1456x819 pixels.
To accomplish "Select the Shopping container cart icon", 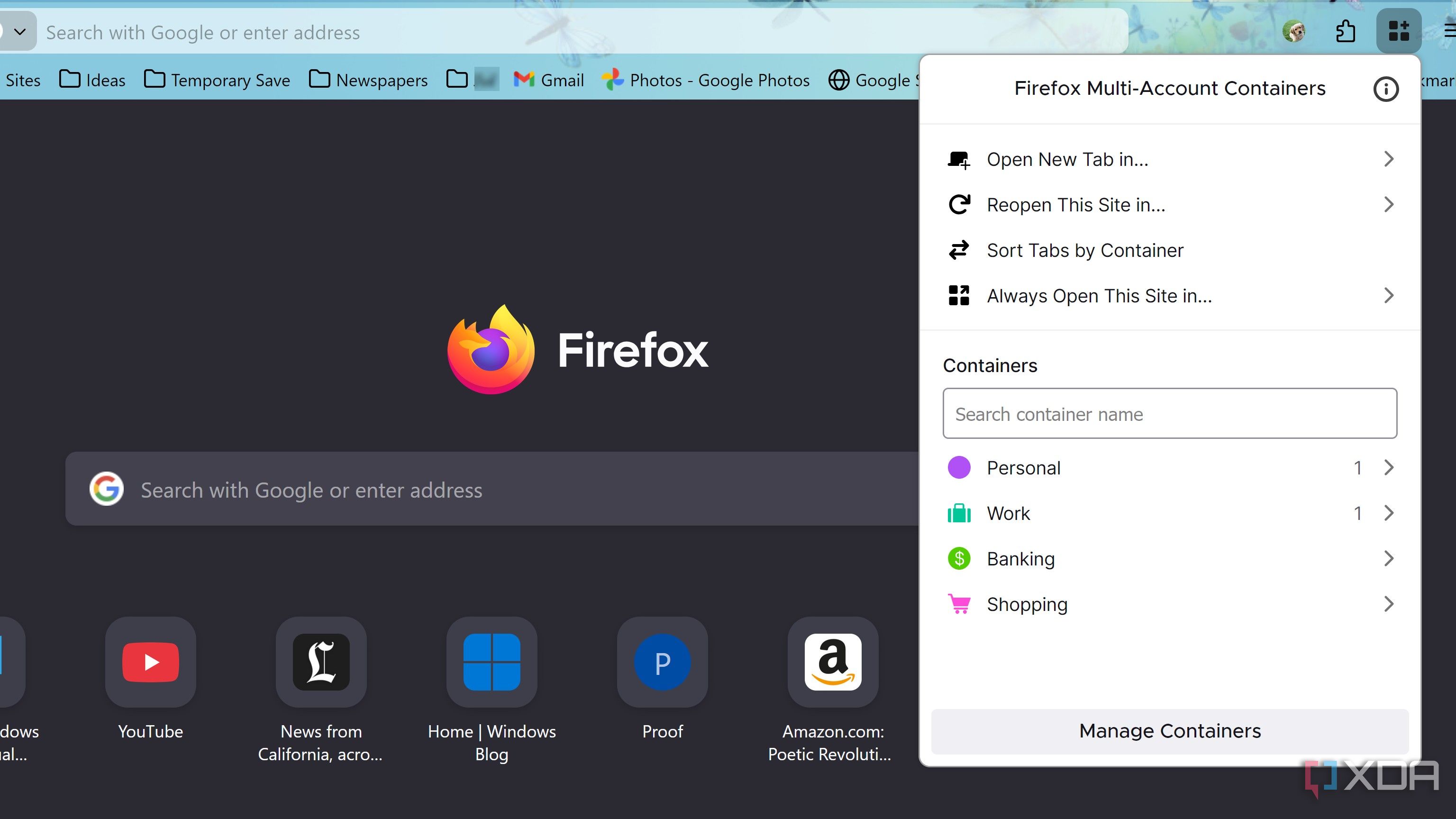I will tap(959, 604).
